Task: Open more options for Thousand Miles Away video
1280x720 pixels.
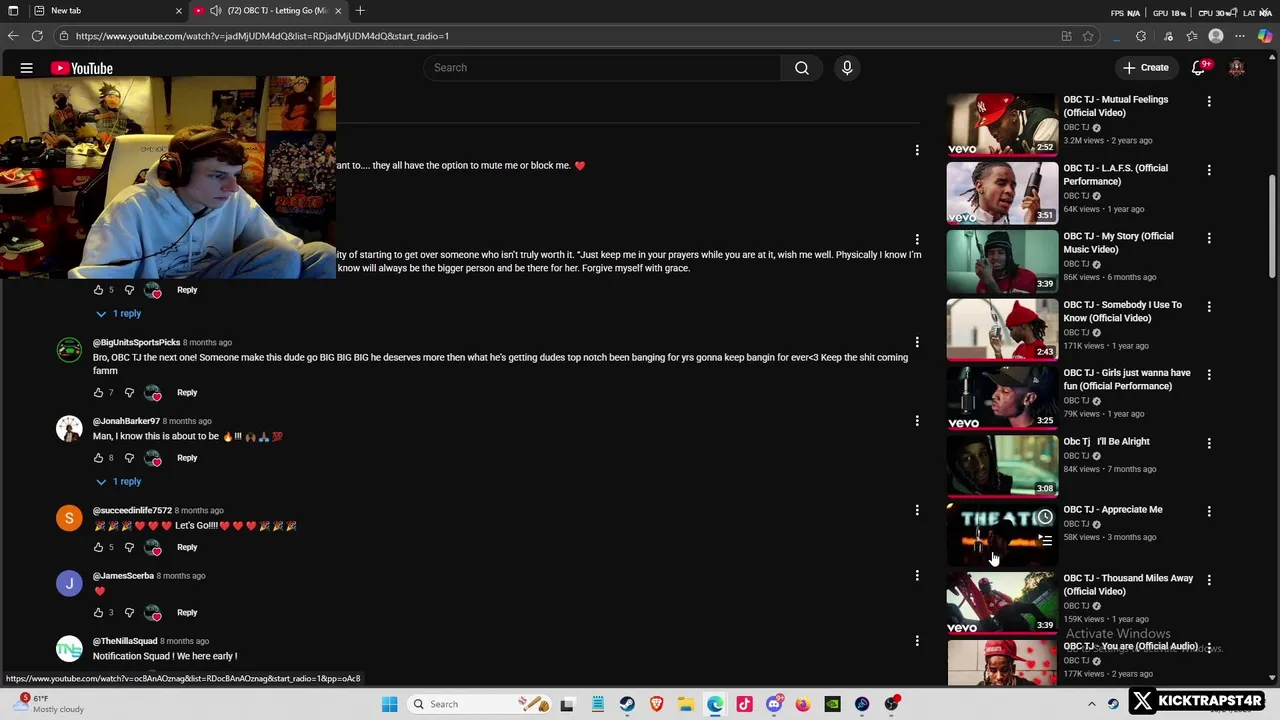Action: click(1209, 580)
